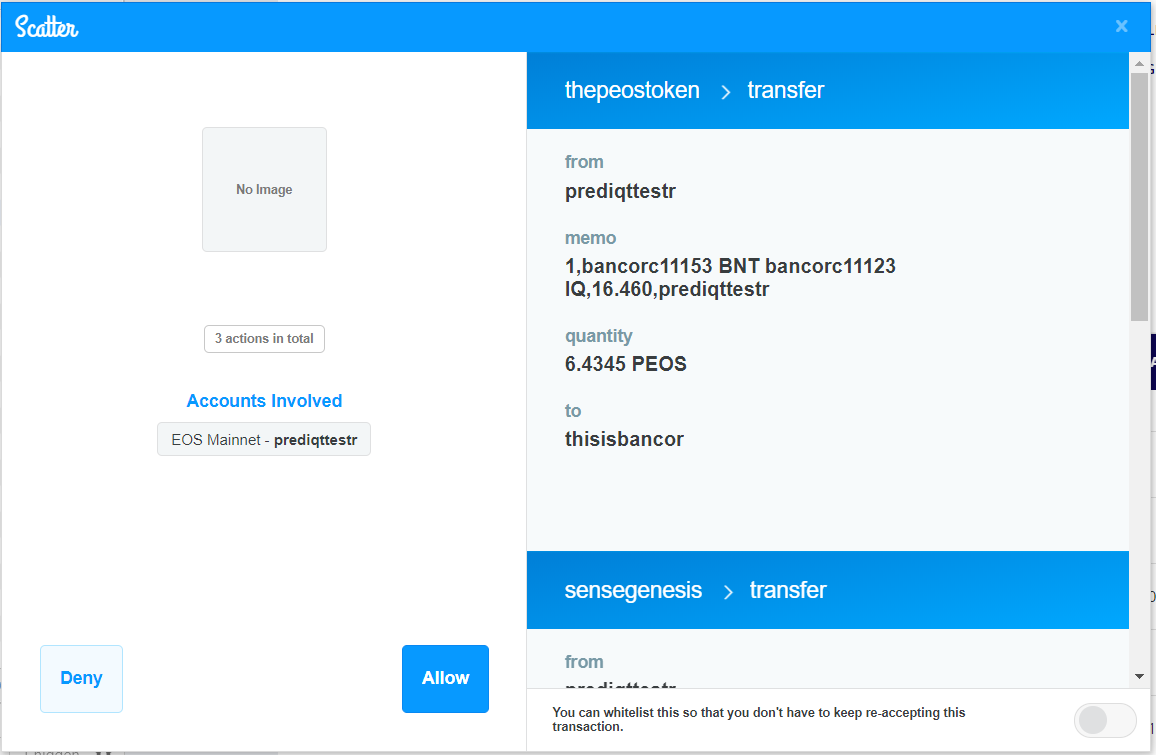Click the from value prediqttestr
Screen dimensions: 1156x755
point(620,192)
